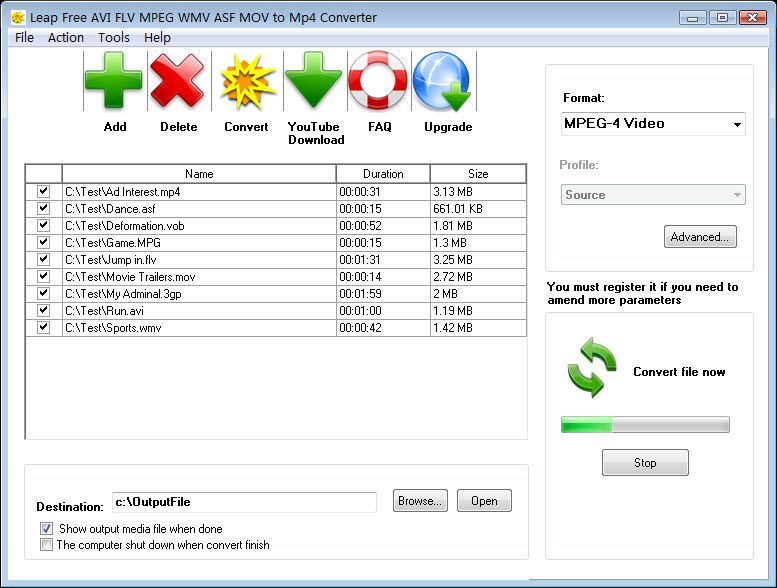Click the green Convert file now arrows
Screen dimensions: 777x588
coord(592,367)
